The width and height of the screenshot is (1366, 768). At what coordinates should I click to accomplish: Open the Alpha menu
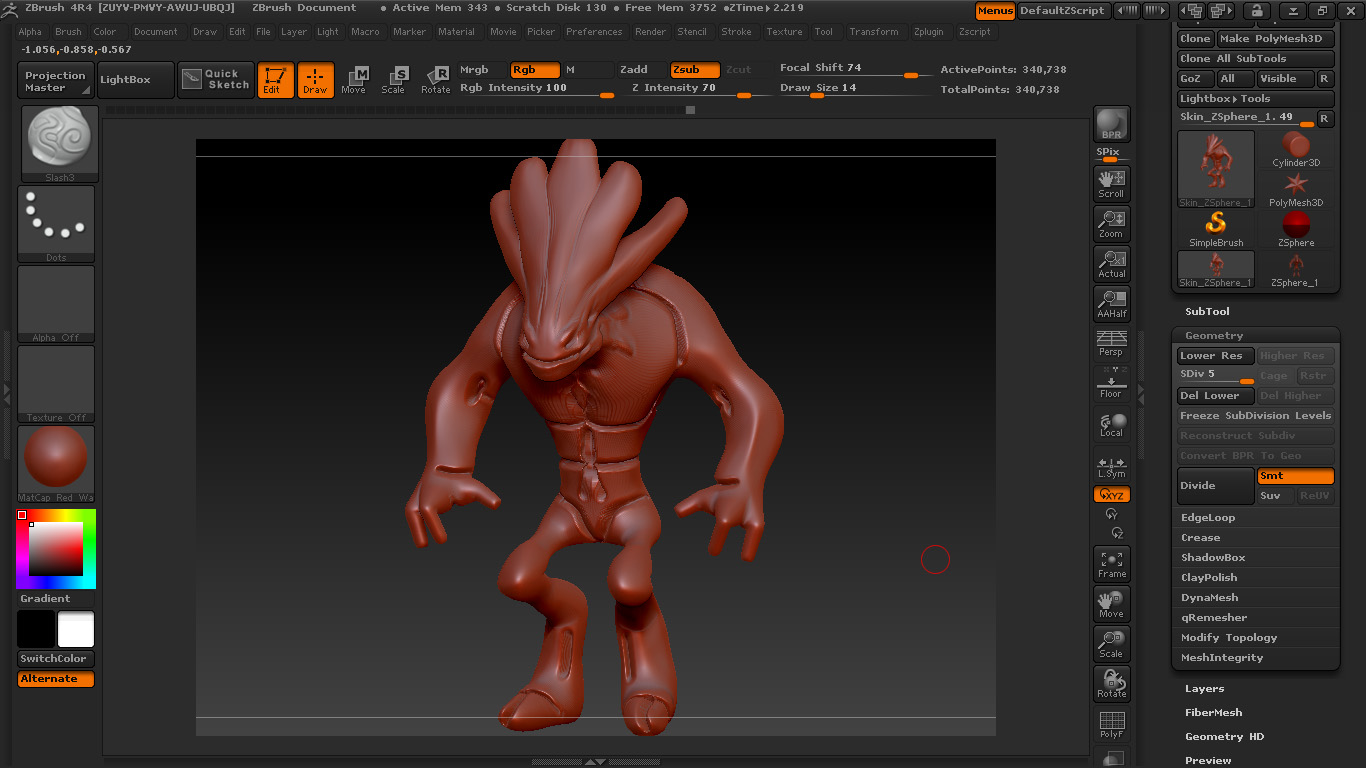coord(30,32)
